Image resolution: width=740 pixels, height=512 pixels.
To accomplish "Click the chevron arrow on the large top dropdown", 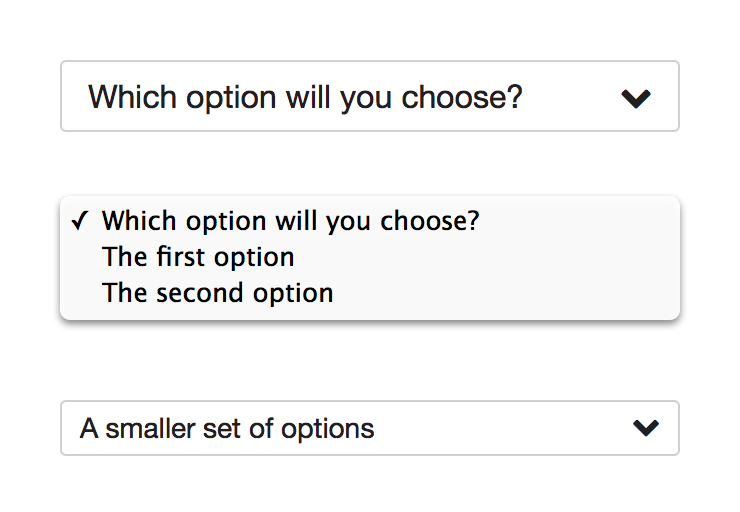I will 636,98.
